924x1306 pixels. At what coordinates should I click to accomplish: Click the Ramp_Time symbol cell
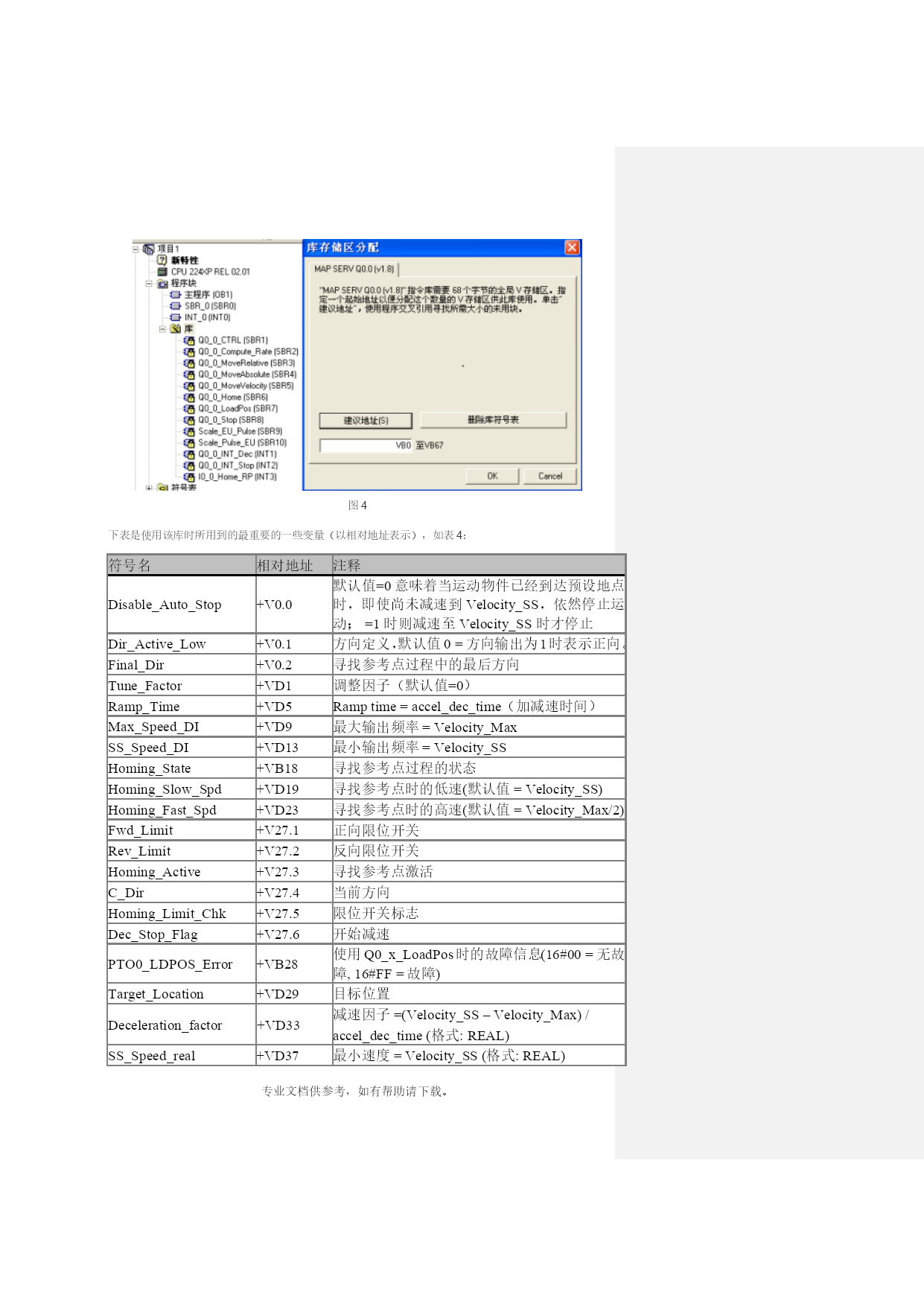(182, 707)
